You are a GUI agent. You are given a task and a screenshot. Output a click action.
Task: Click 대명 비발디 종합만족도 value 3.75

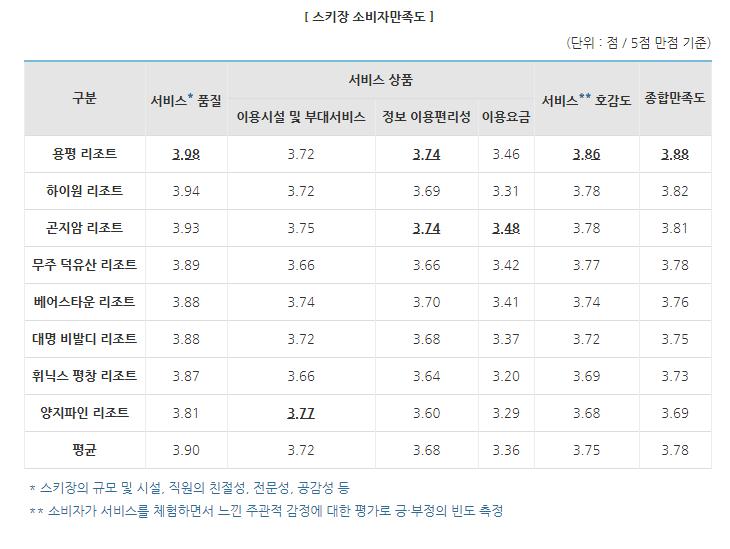pyautogui.click(x=675, y=339)
